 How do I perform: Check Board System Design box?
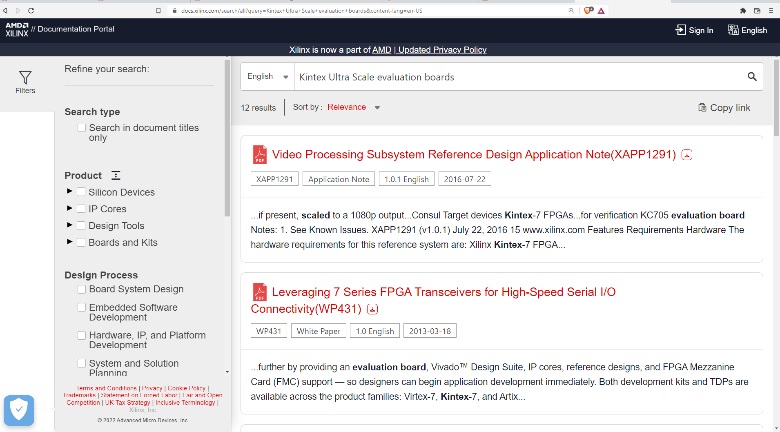(82, 289)
